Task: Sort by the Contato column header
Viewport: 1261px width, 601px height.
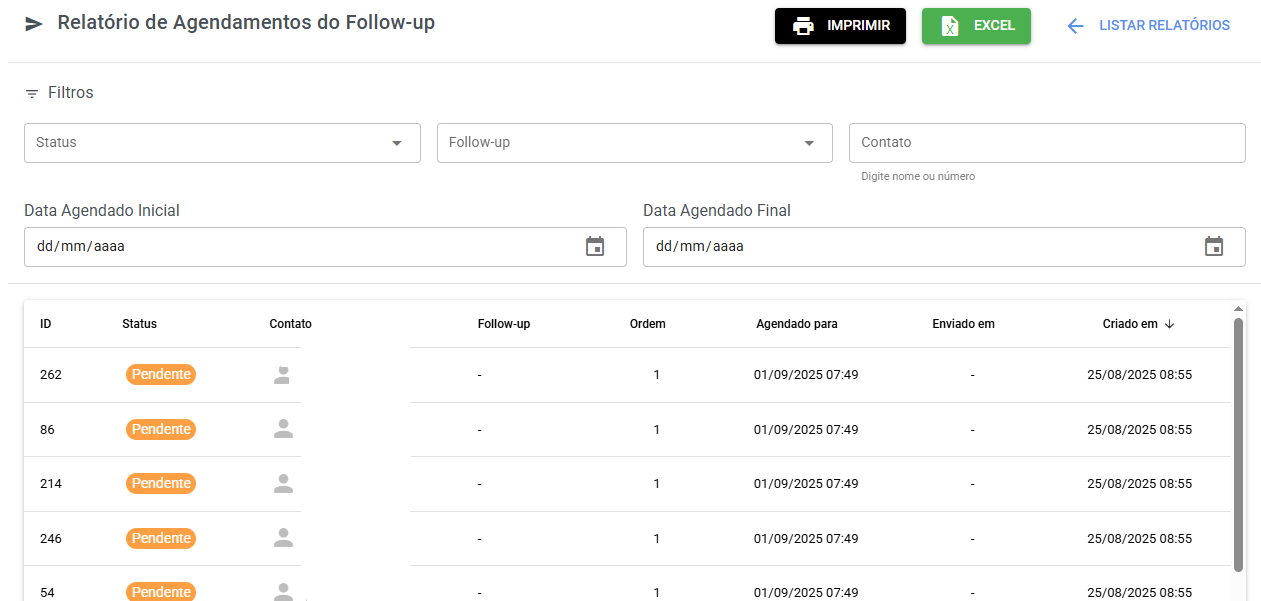Action: (x=291, y=324)
